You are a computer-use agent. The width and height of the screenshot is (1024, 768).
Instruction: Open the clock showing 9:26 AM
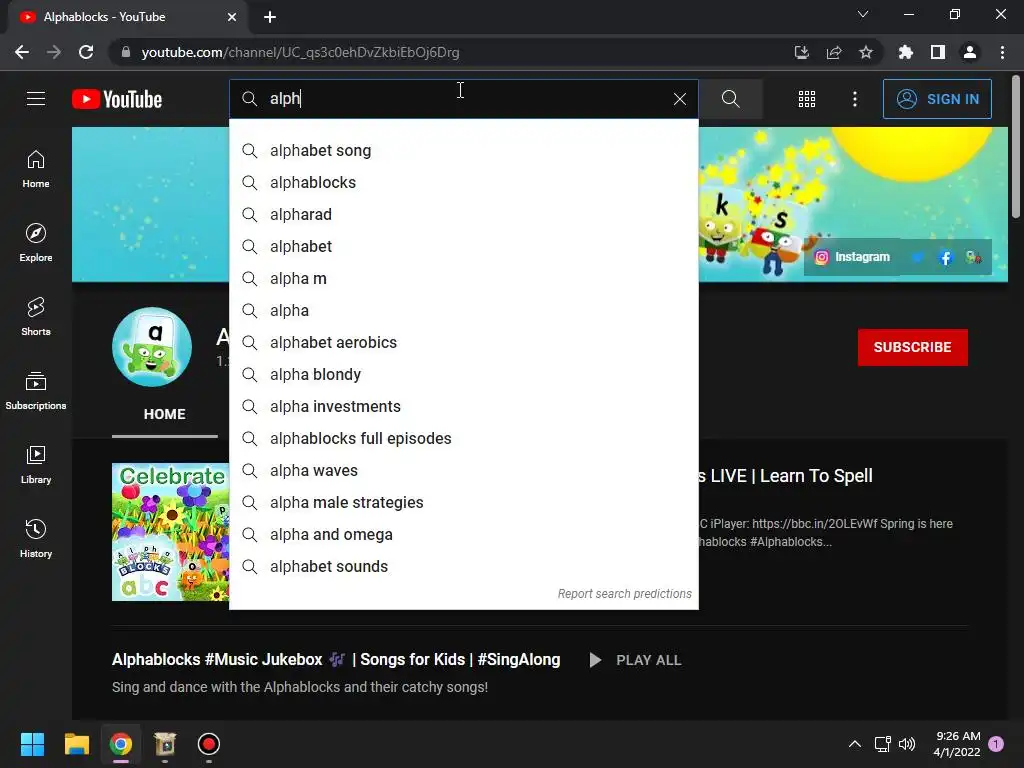(x=957, y=744)
